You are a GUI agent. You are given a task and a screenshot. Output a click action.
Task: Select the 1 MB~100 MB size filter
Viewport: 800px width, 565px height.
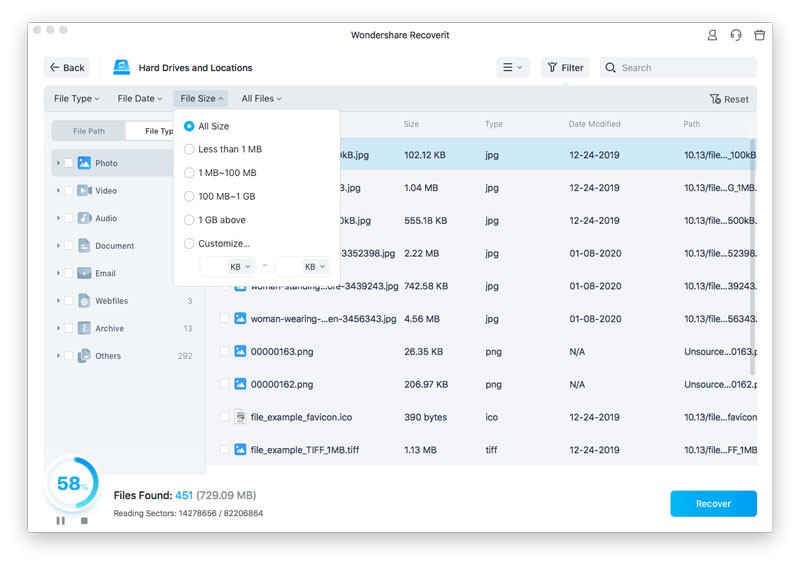189,173
